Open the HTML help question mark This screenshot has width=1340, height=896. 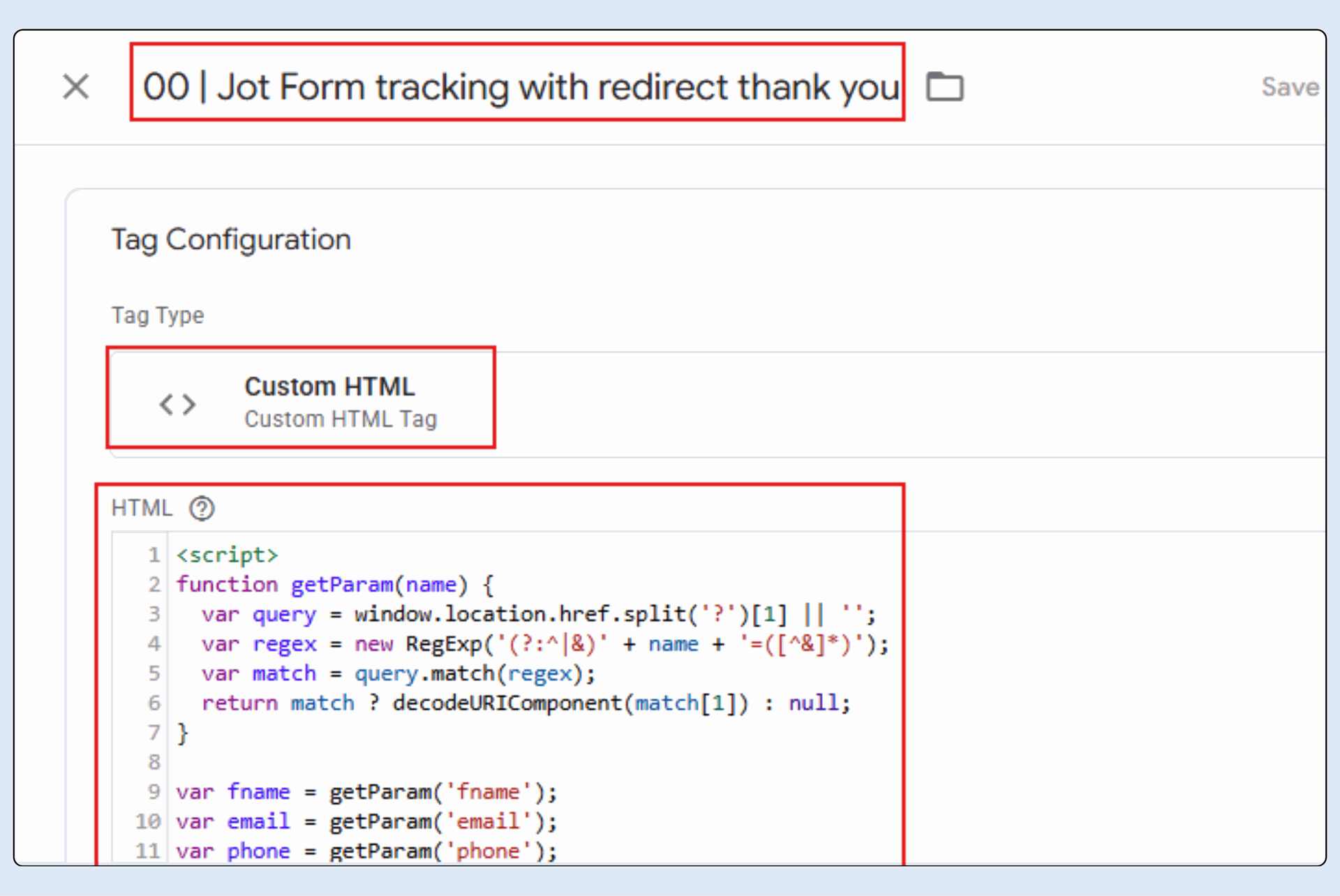(x=202, y=509)
